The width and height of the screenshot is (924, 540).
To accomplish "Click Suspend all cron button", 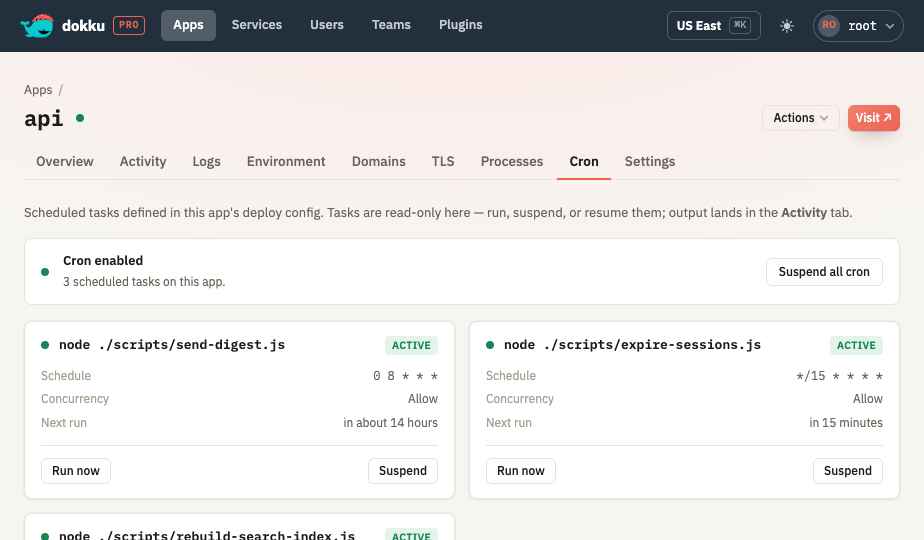I will click(x=824, y=272).
